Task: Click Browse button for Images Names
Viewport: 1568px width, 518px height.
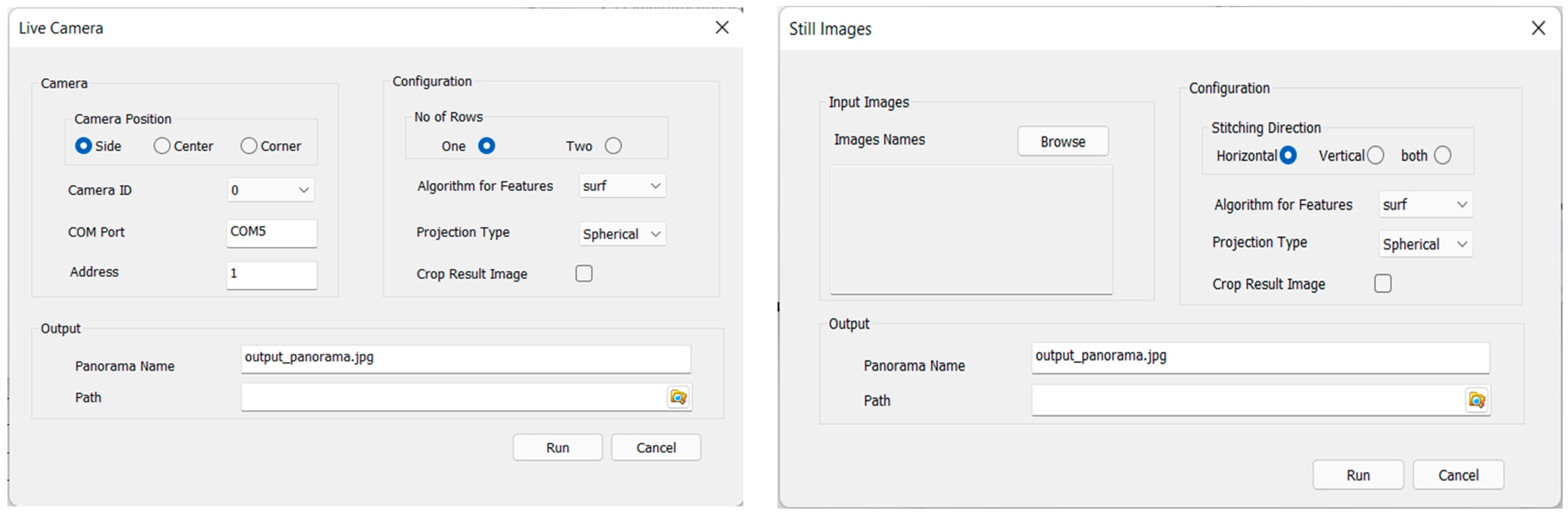Action: (1062, 142)
